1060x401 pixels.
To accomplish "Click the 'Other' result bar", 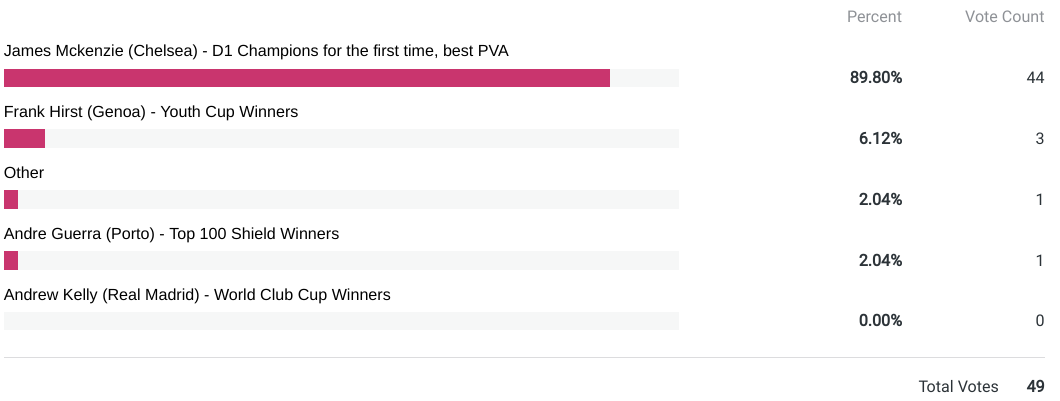I will (11, 200).
